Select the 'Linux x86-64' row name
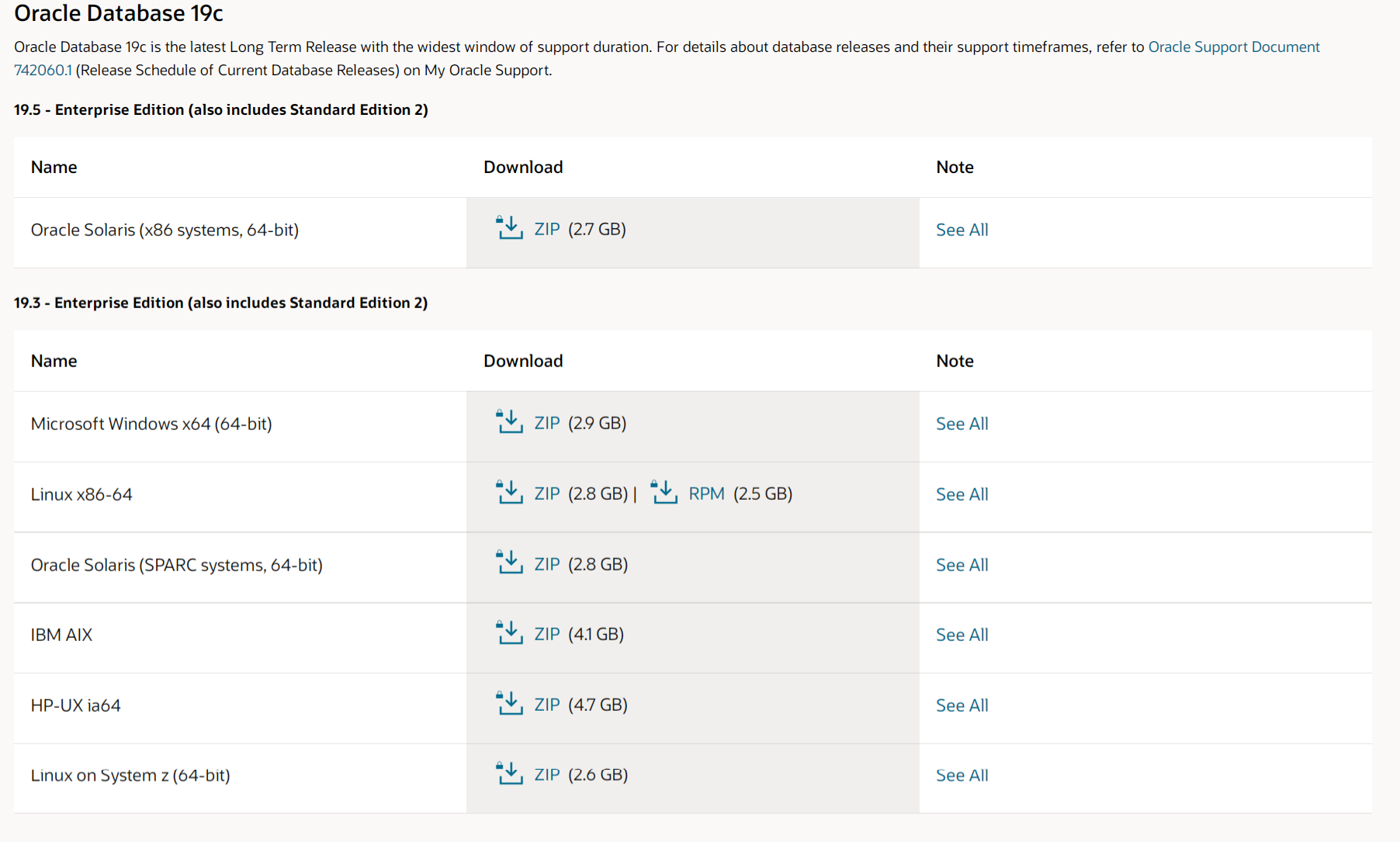1400x842 pixels. pos(81,494)
